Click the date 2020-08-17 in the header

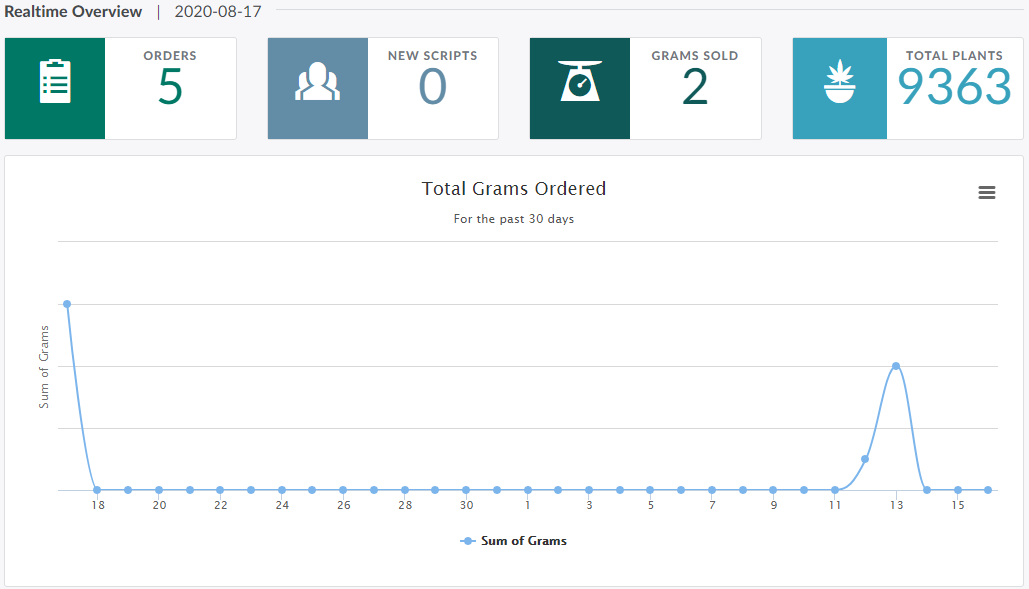[x=217, y=12]
